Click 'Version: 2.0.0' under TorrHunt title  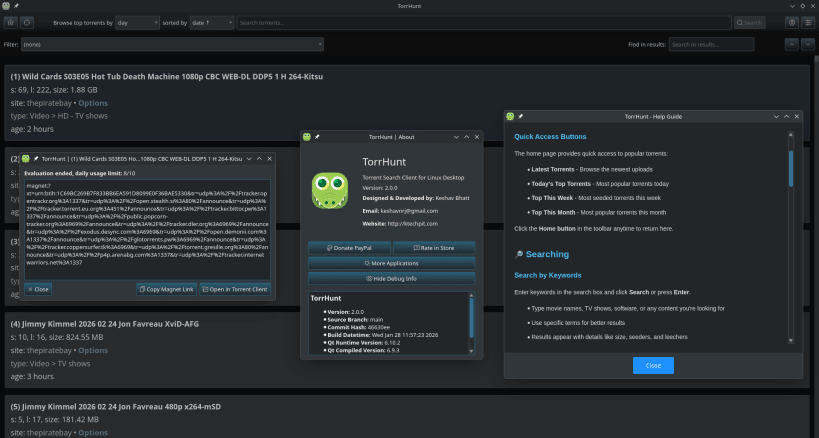tap(380, 187)
